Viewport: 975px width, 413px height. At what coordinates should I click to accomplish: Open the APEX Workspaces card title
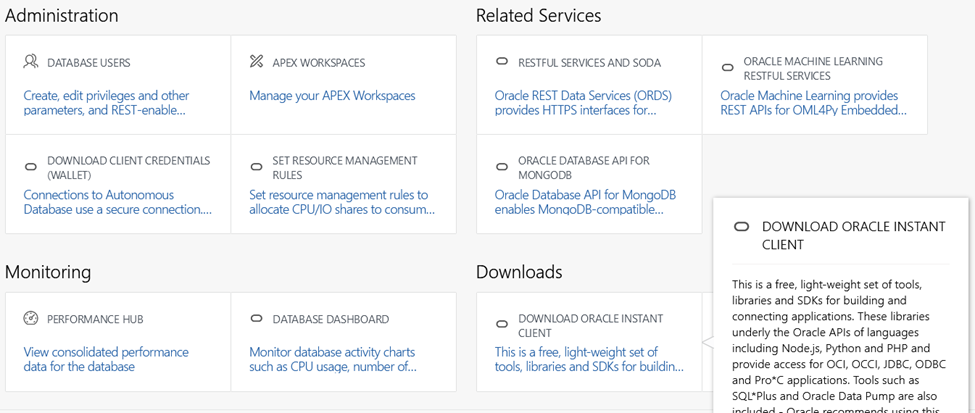point(319,63)
